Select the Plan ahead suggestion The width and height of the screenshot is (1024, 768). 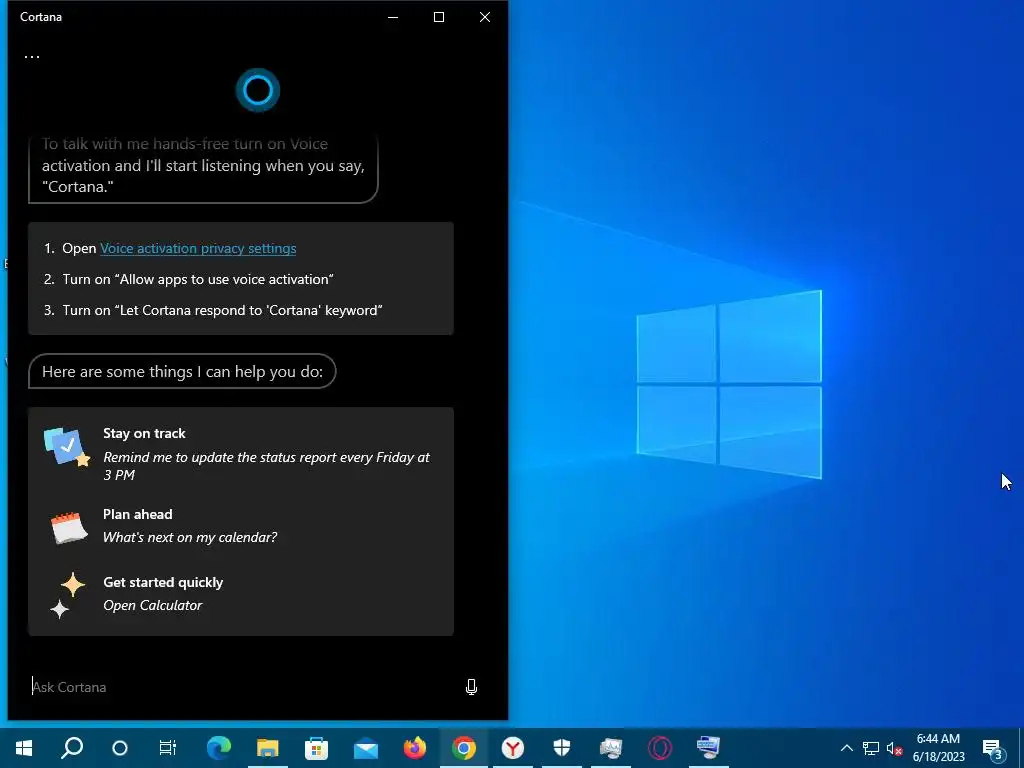tap(241, 526)
